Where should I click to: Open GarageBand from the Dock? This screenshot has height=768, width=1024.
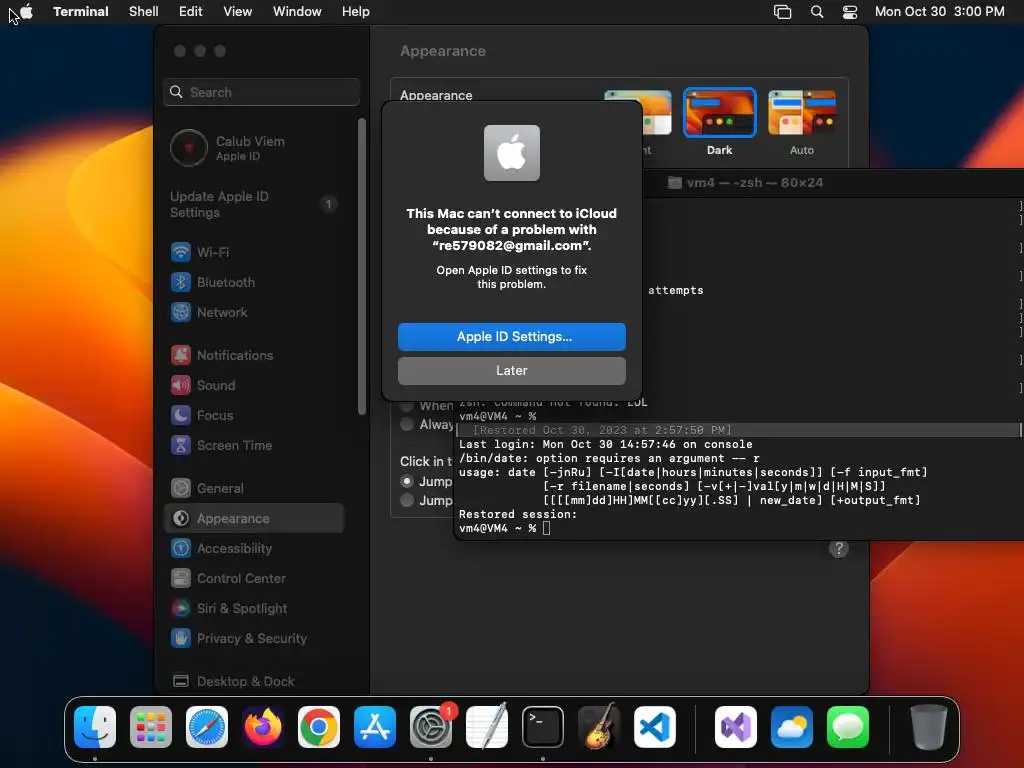[599, 727]
